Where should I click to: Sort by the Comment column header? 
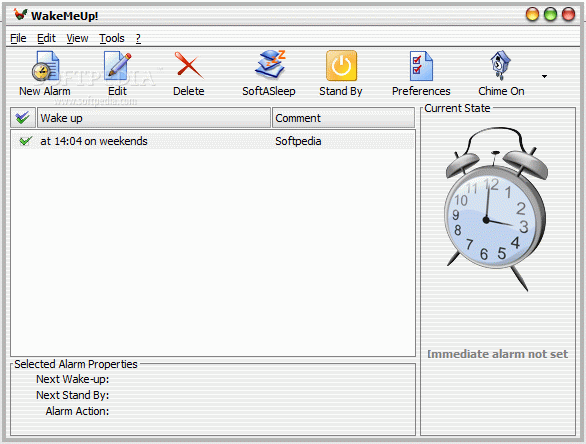[x=343, y=118]
